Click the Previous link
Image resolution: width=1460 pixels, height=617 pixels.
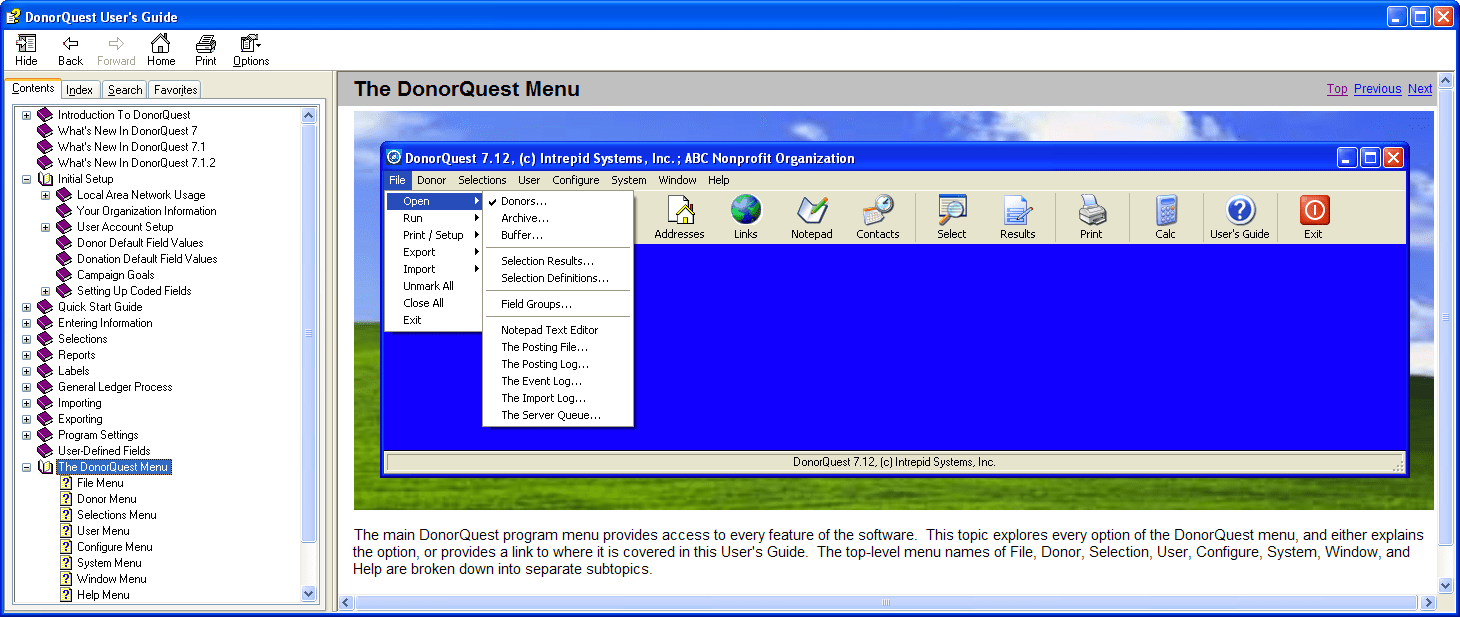pos(1377,88)
